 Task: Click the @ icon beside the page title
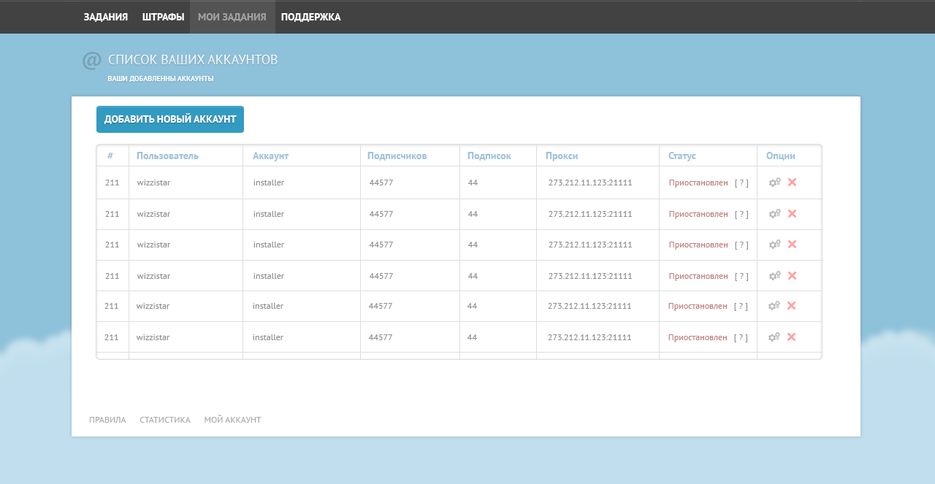pos(91,61)
